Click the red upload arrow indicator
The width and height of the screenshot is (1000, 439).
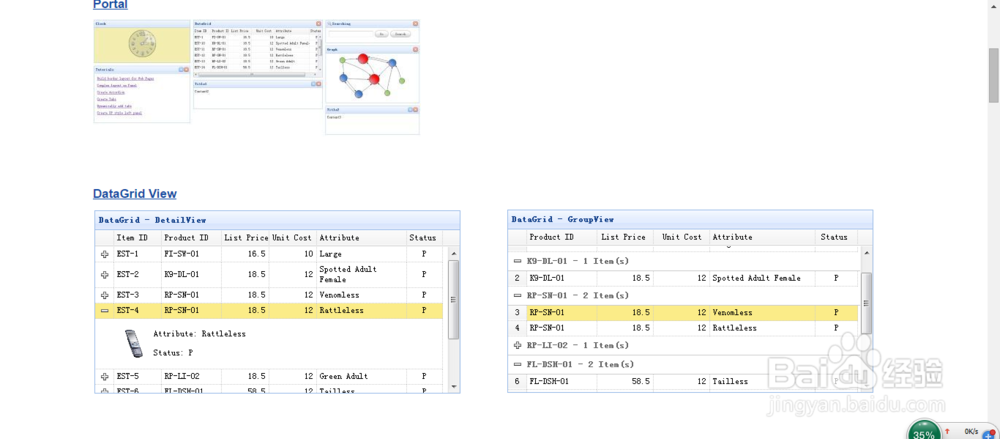[946, 431]
